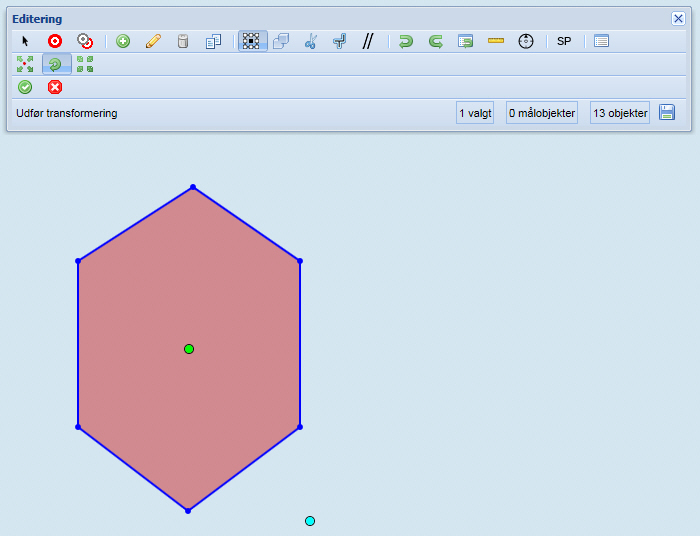Click the circular crosshair compass icon
Screen dimensions: 700x536
tap(526, 42)
